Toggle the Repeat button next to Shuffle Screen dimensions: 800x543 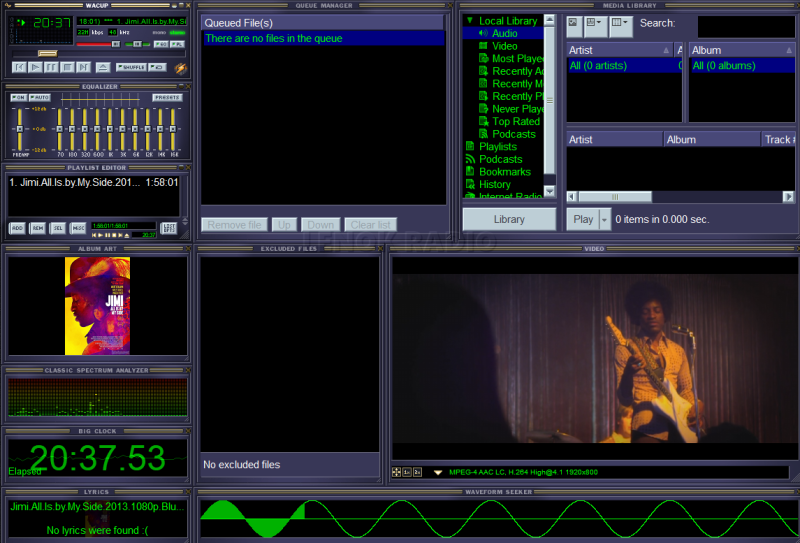pyautogui.click(x=157, y=67)
